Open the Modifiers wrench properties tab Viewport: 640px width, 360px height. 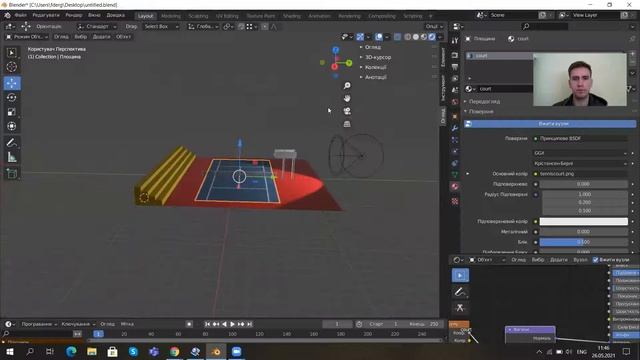click(455, 128)
